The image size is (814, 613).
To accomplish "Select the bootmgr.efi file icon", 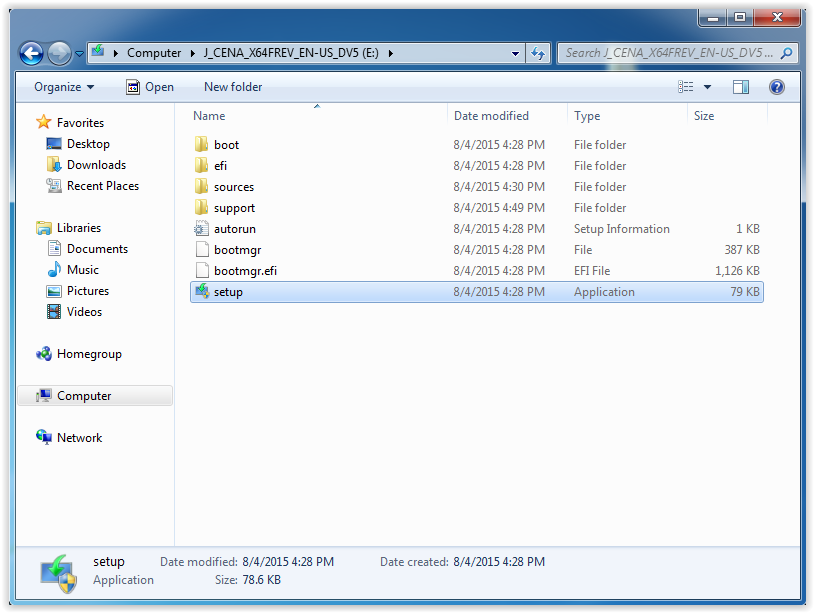I will (202, 270).
